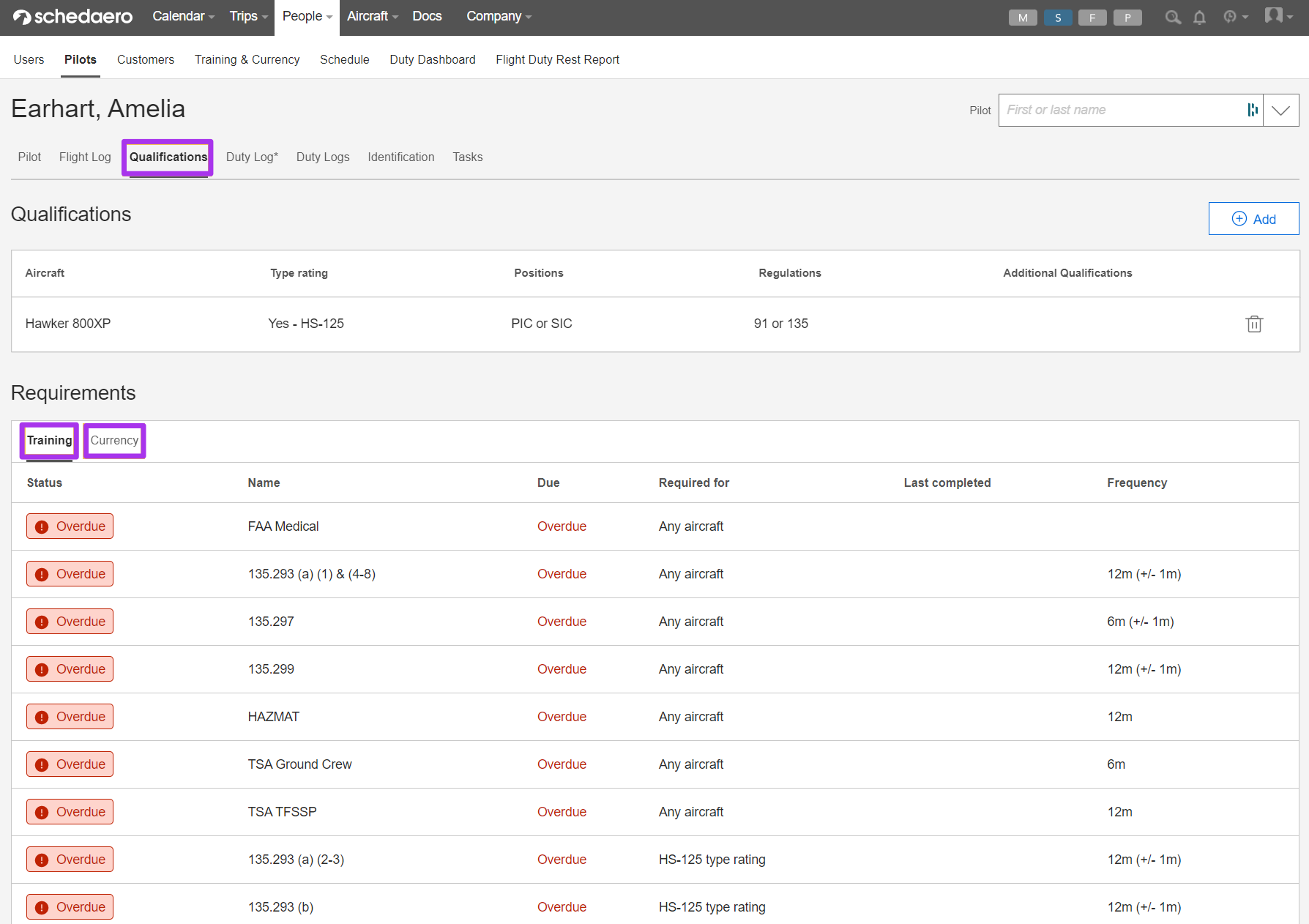Open the search magnifier icon
This screenshot has width=1309, height=924.
[x=1173, y=18]
